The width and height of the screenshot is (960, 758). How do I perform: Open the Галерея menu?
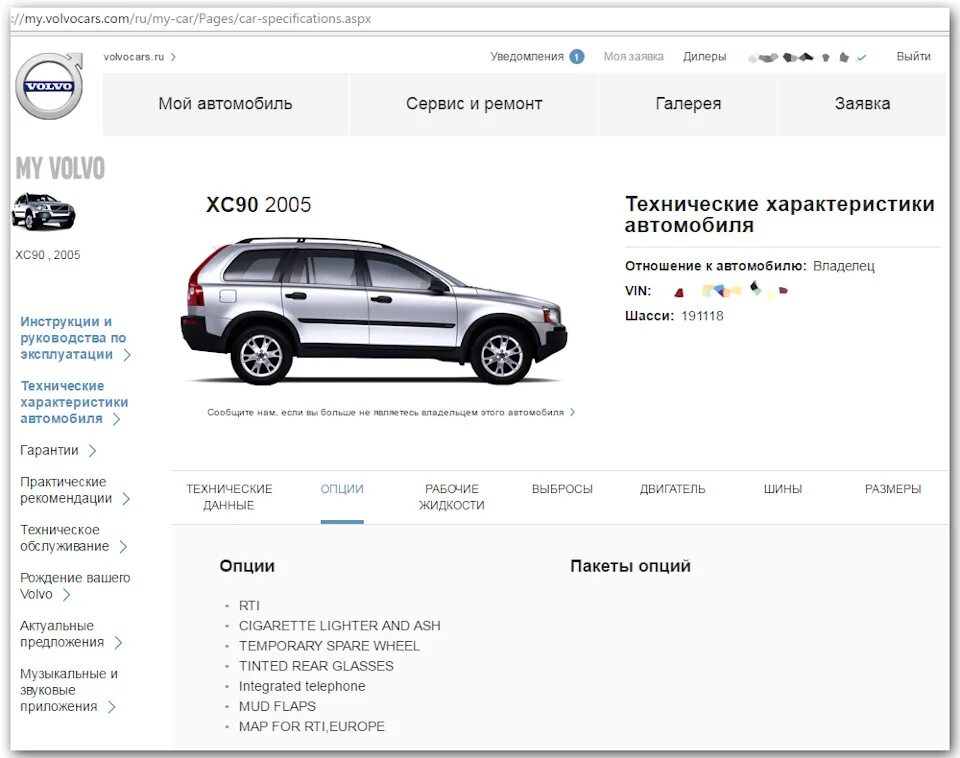pyautogui.click(x=688, y=103)
